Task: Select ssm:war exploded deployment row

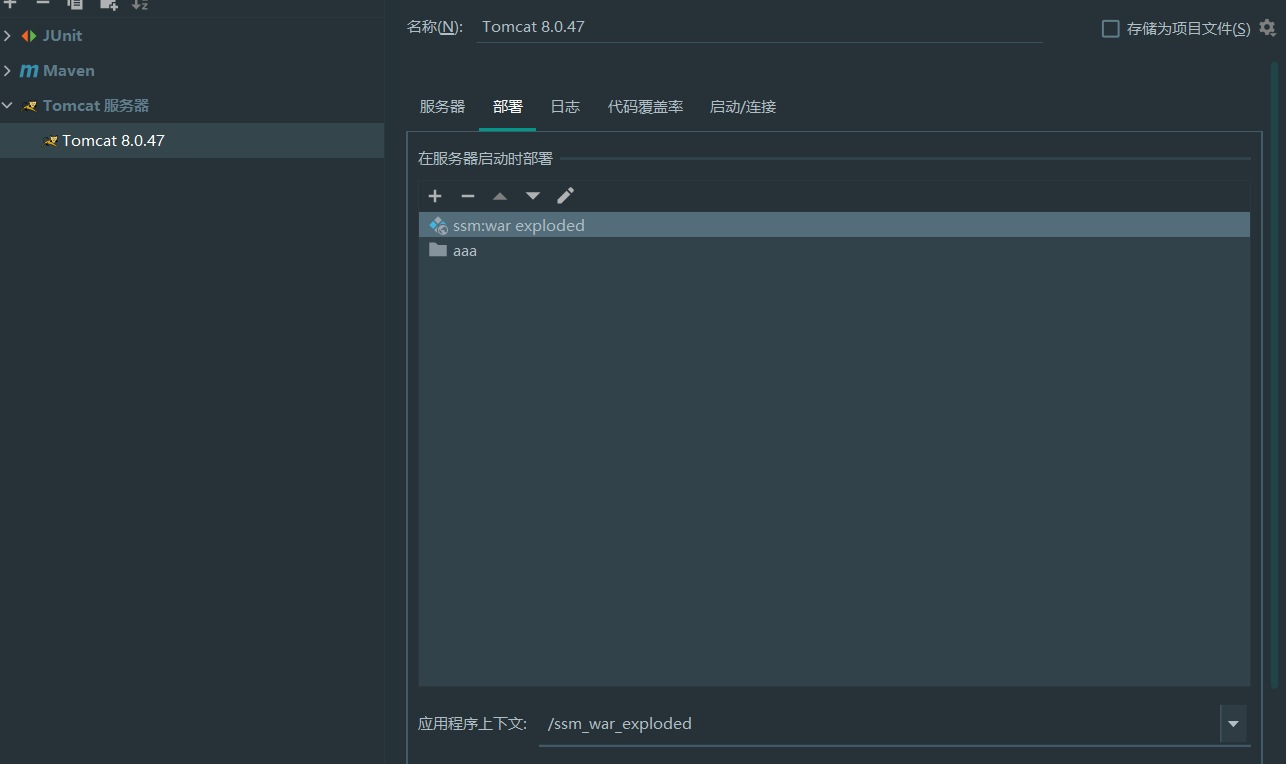Action: tap(834, 225)
